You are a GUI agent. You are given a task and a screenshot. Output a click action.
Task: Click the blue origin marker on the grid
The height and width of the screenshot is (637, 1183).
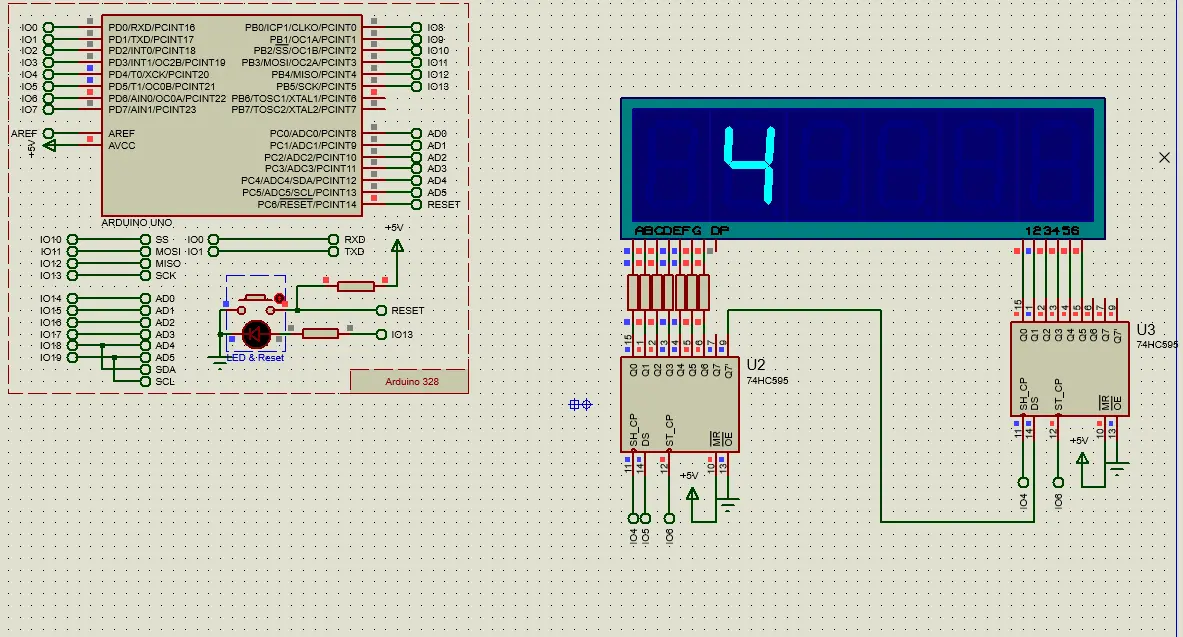point(580,405)
